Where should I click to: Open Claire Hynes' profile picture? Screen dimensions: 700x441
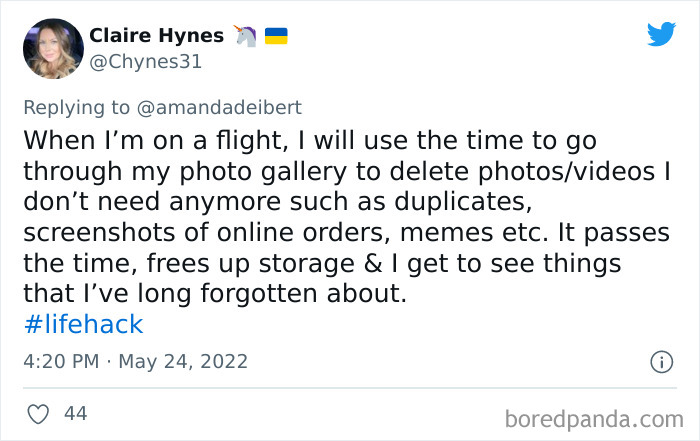click(51, 48)
